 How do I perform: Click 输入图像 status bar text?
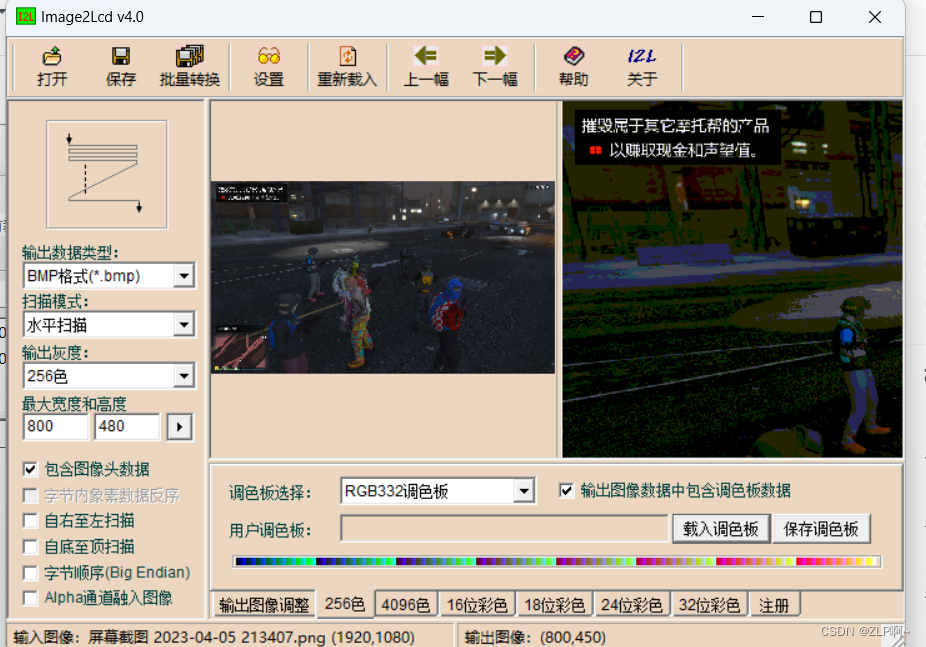(x=214, y=638)
